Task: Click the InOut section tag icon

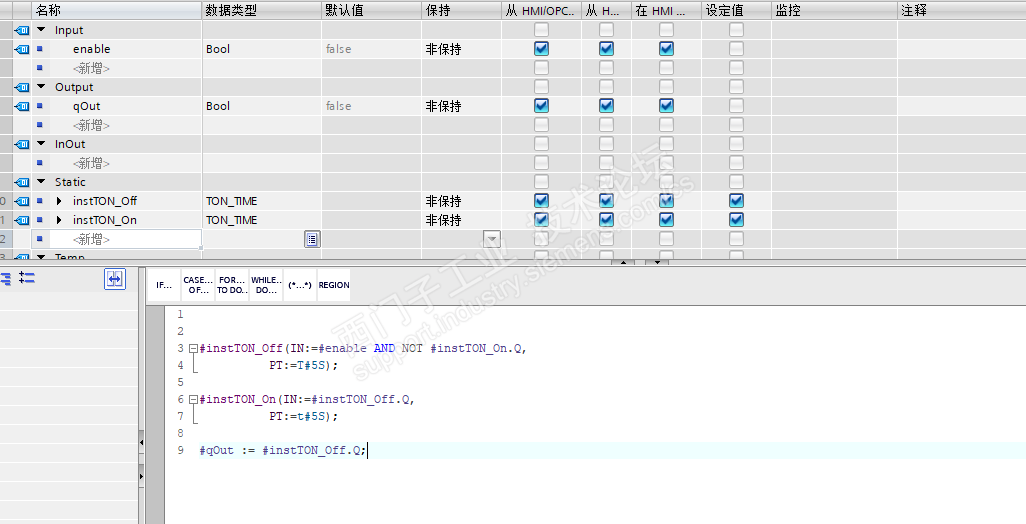Action: pyautogui.click(x=22, y=145)
